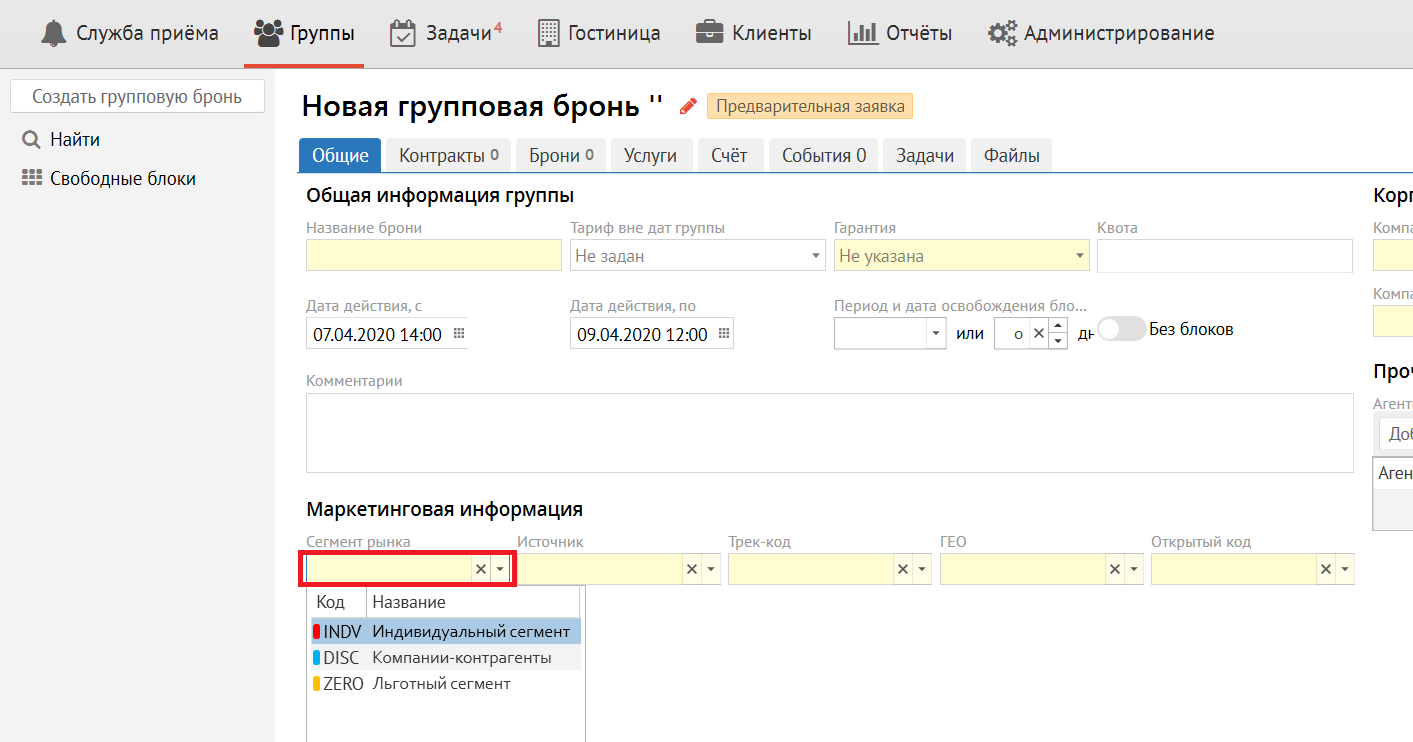The image size is (1413, 742).
Task: Toggle the Без блоков switch
Action: [1121, 329]
